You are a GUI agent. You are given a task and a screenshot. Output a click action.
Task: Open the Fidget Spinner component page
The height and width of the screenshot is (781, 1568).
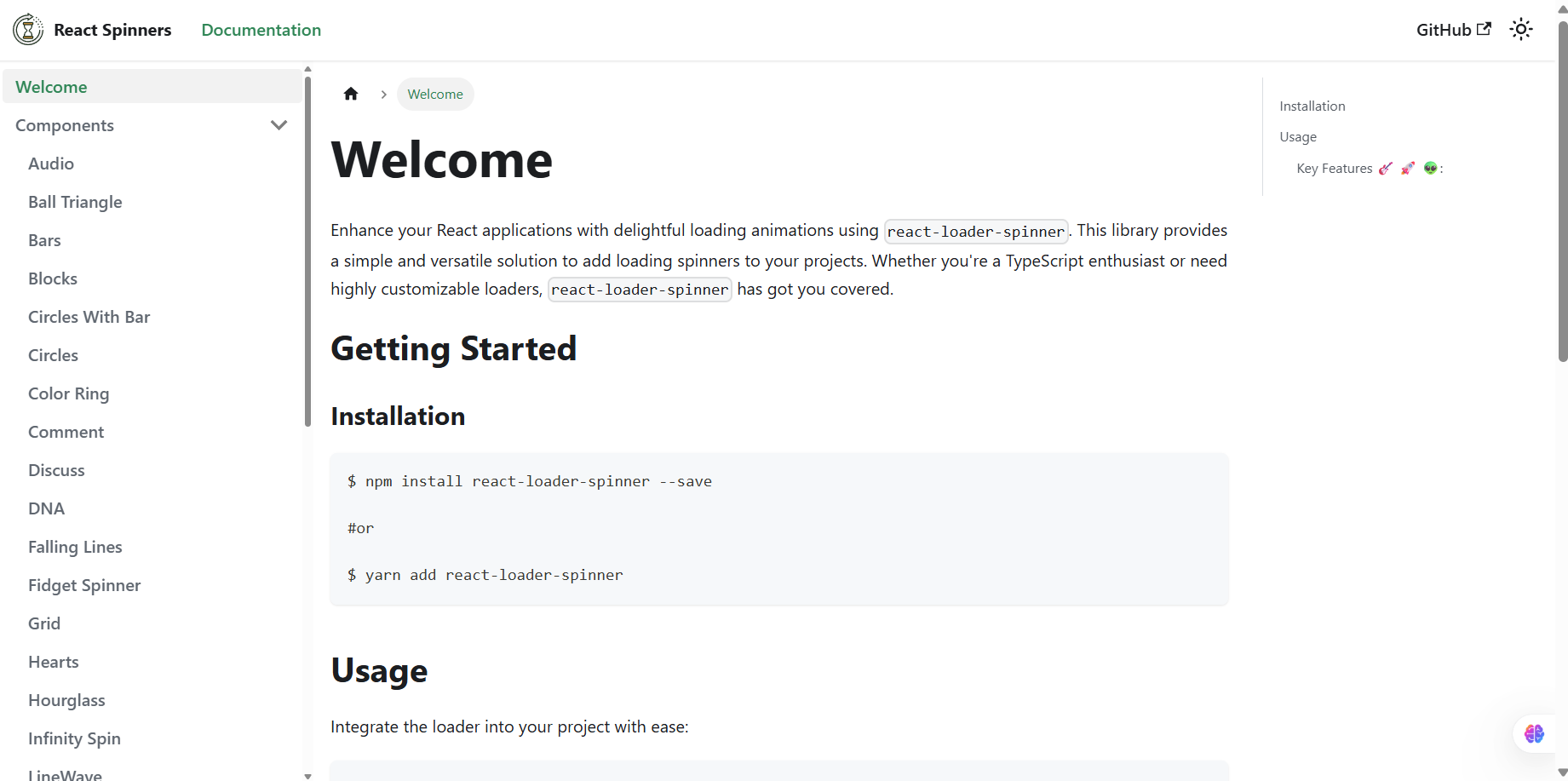84,585
